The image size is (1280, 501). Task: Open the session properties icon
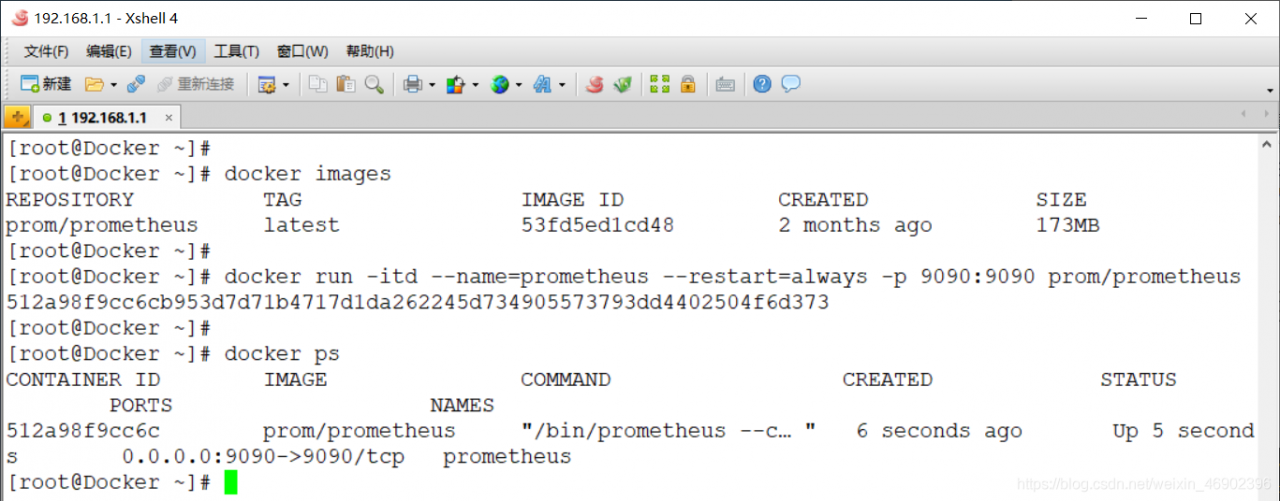(267, 84)
